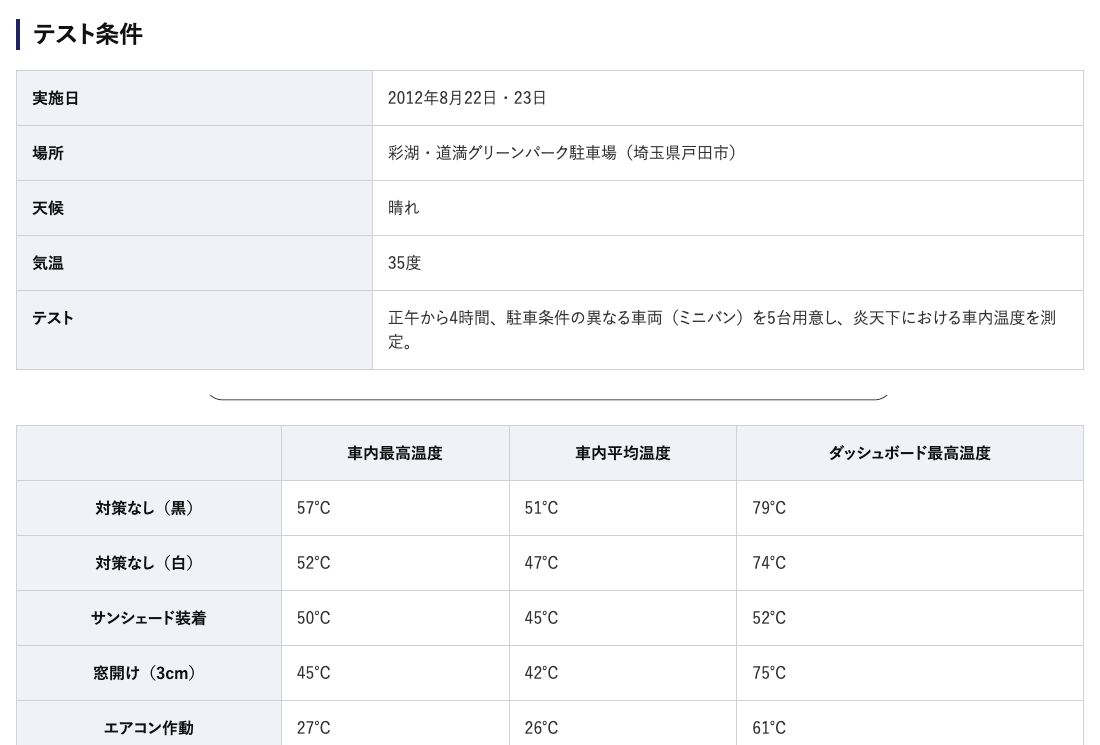
Task: Click the 窓開け（3cm） row header
Action: tap(149, 673)
